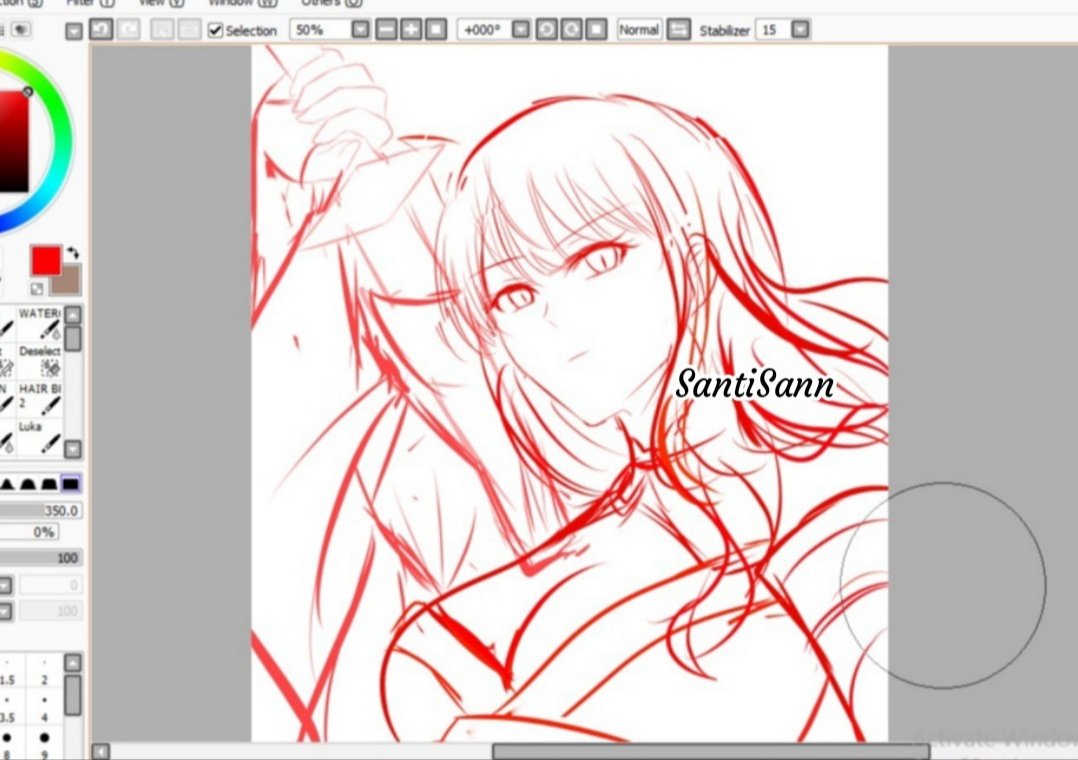This screenshot has height=760, width=1078.
Task: Open the Others menu
Action: point(331,3)
